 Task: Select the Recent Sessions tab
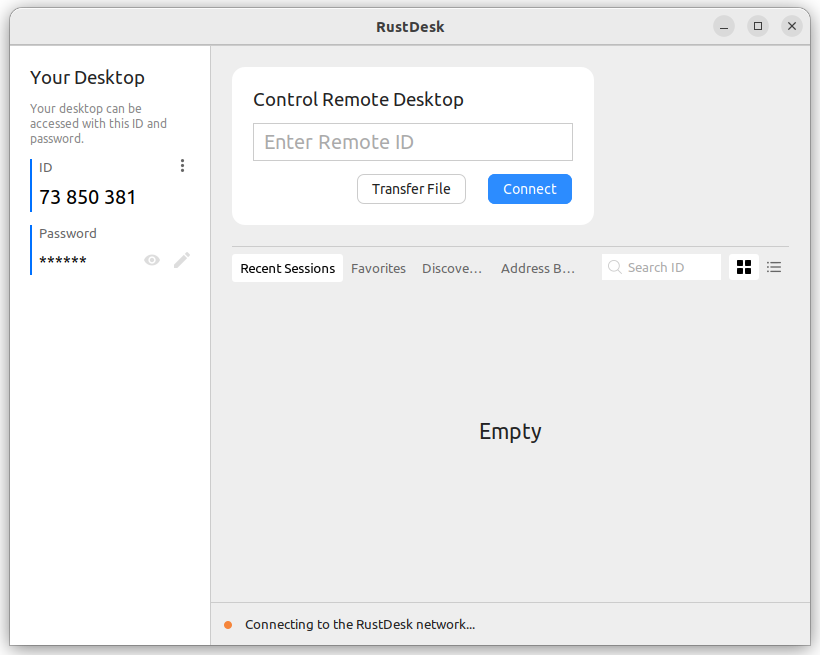(288, 268)
